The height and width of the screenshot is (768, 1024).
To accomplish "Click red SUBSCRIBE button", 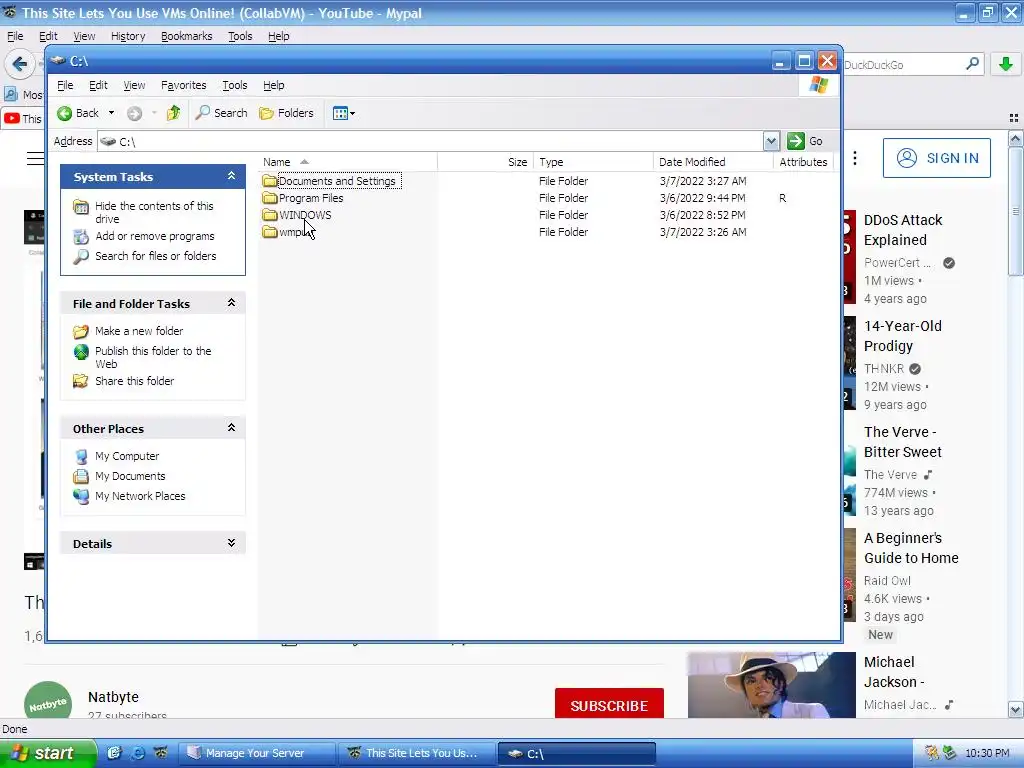I will [x=609, y=705].
